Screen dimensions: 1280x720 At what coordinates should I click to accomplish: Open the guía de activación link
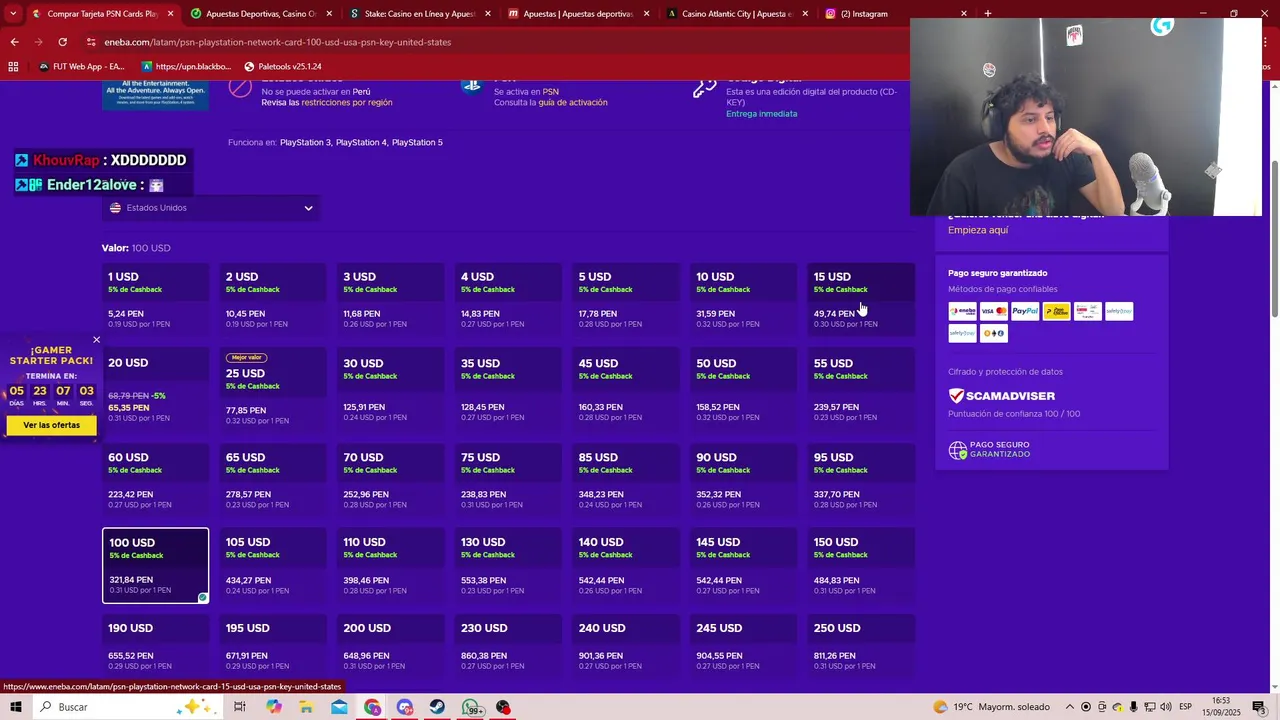click(x=573, y=102)
